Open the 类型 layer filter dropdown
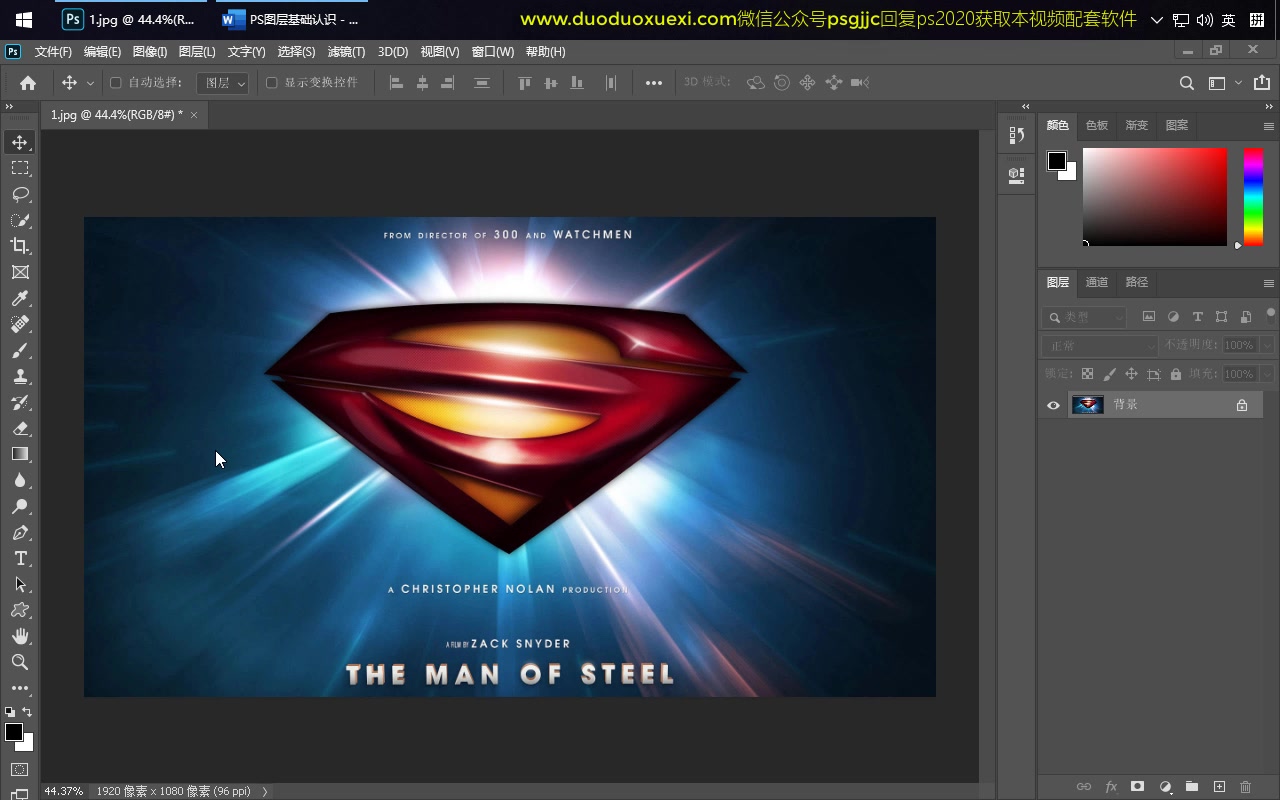1280x800 pixels. pos(1084,317)
